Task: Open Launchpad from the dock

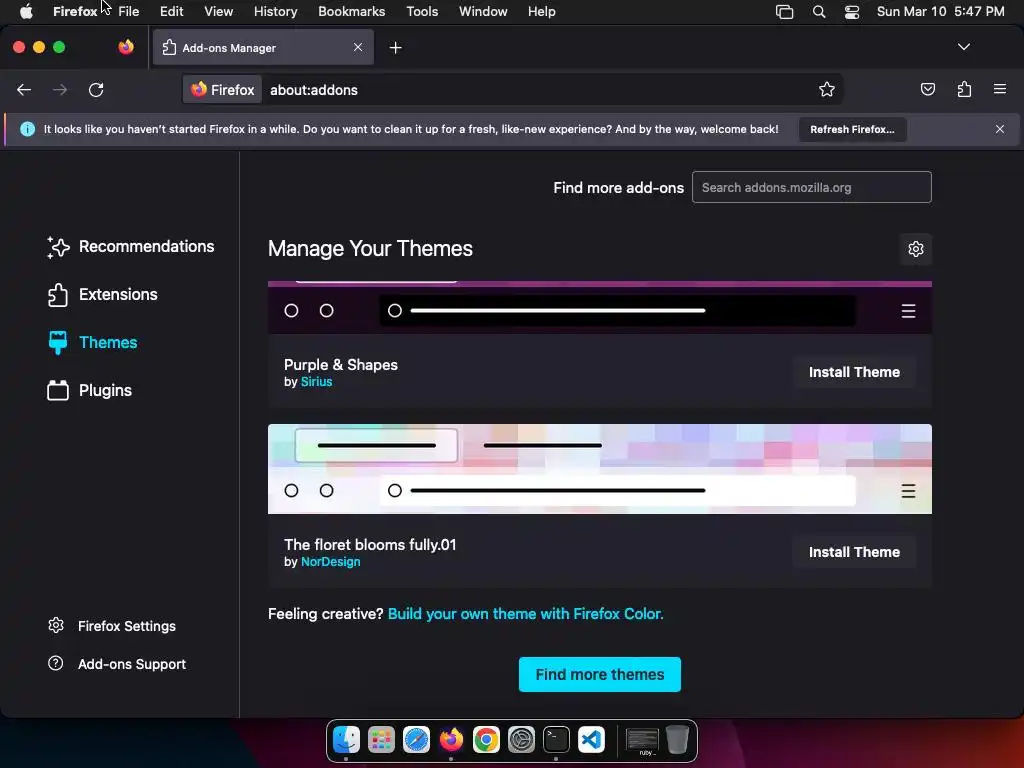Action: (x=381, y=740)
